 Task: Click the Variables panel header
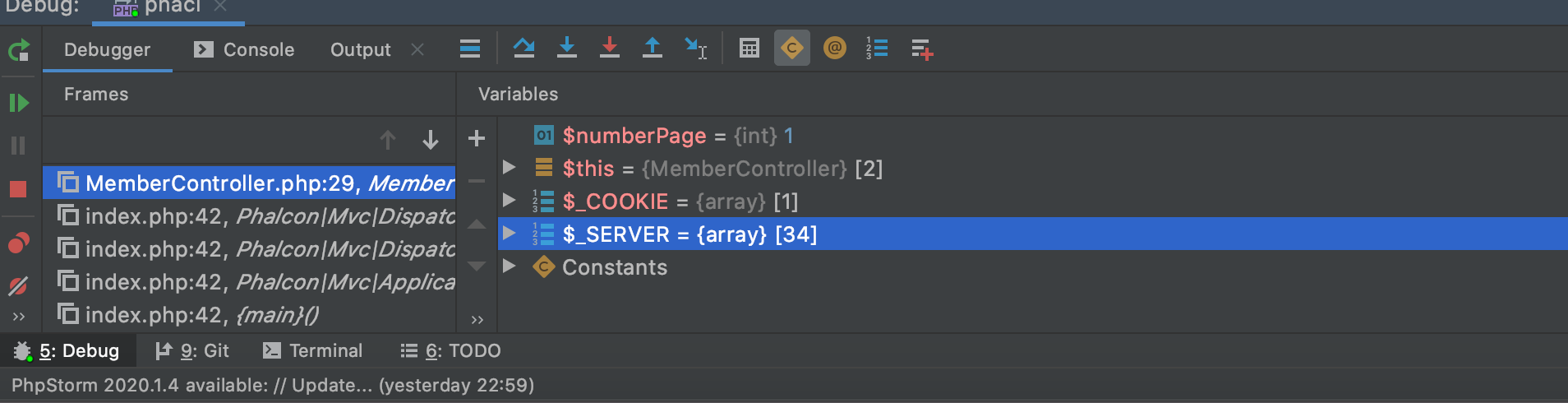518,94
